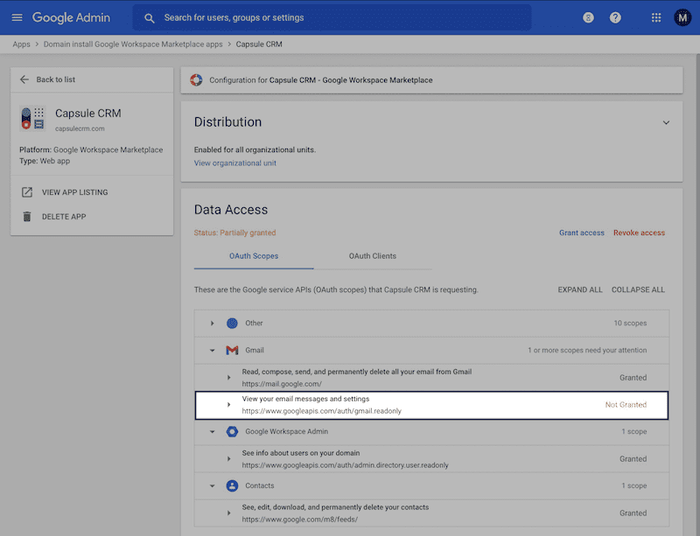Expand the admin.directory.user.readonly scope details
The width and height of the screenshot is (700, 536).
coord(229,459)
